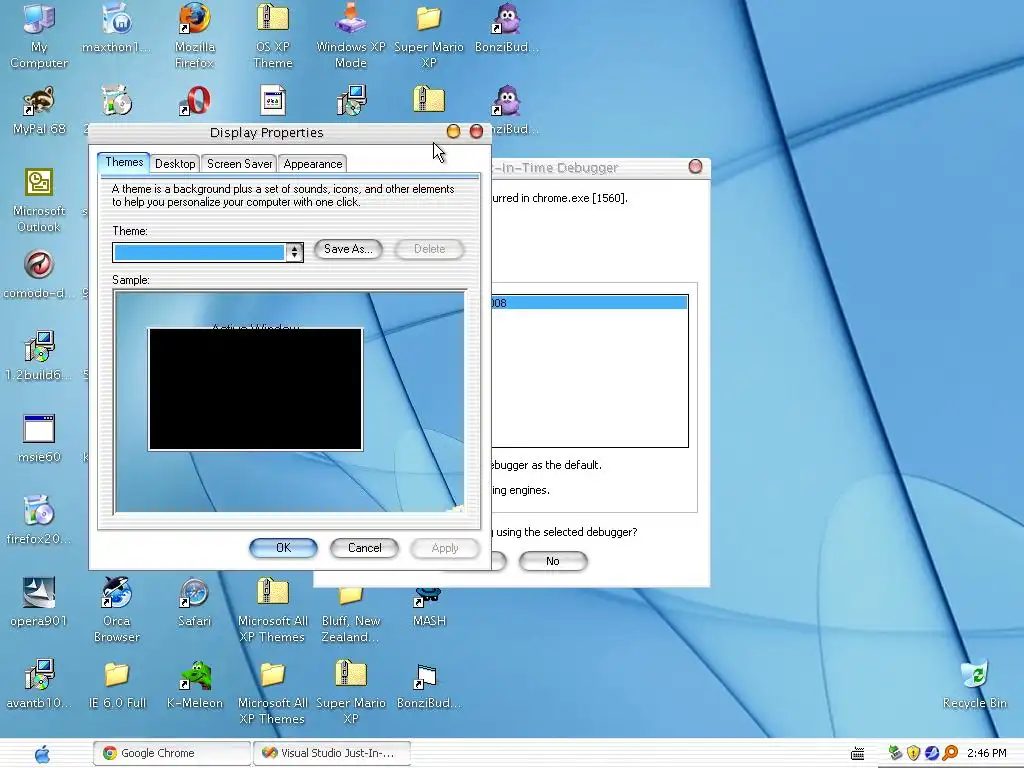Select the highlighted debugger list entry
1024x768 pixels.
(x=589, y=302)
